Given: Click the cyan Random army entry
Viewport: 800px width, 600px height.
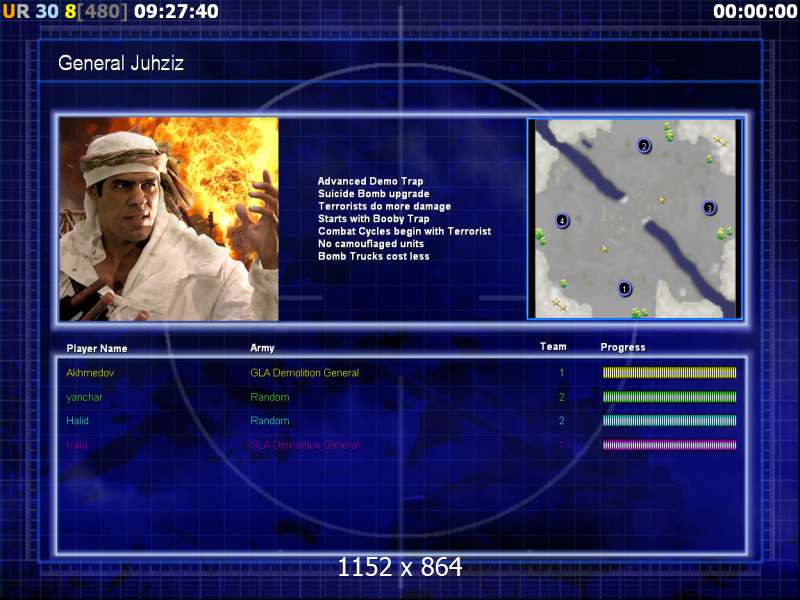Looking at the screenshot, I should click(x=270, y=421).
